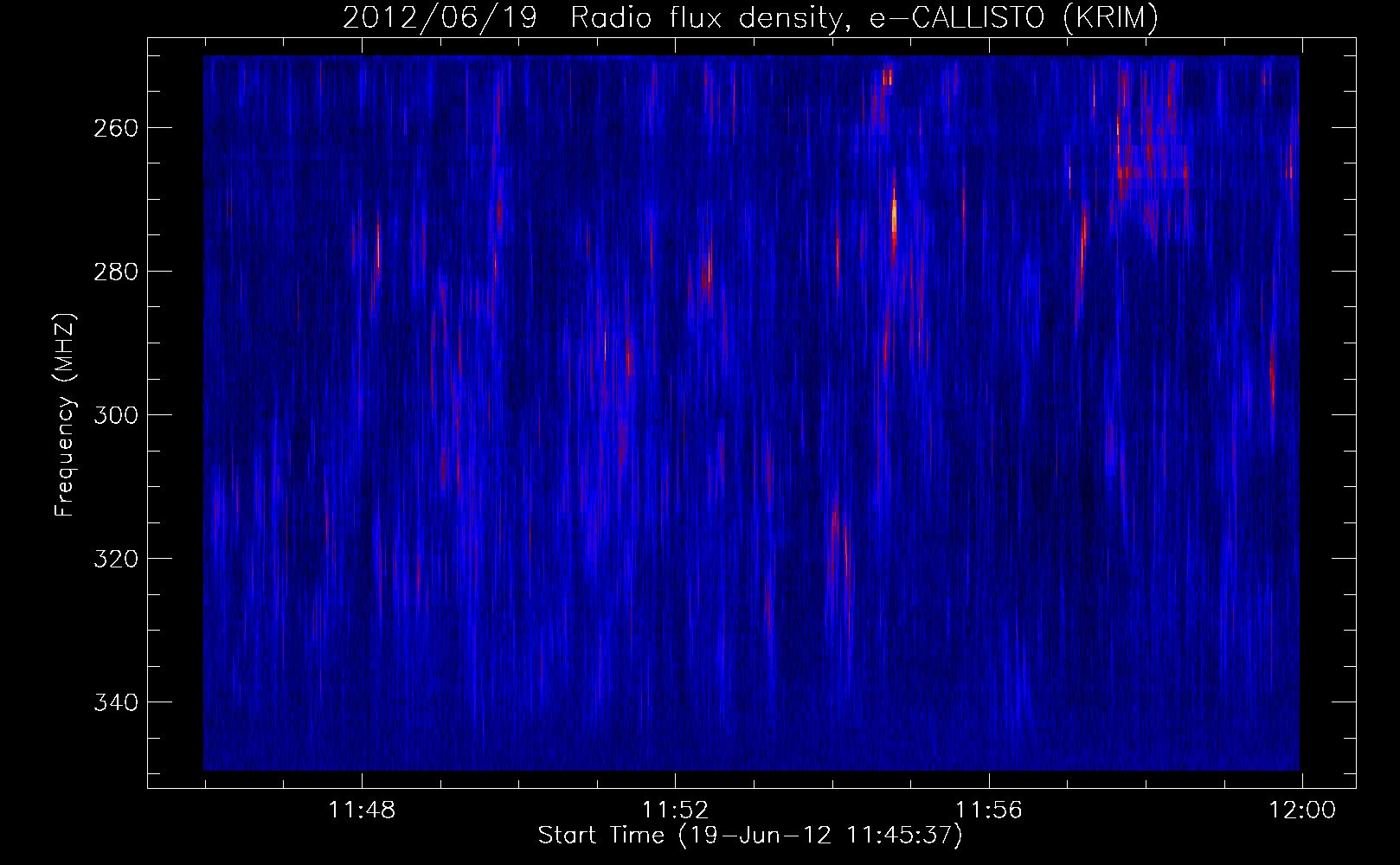This screenshot has width=1400, height=865.
Task: Select the 260 frequency axis label
Action: [x=114, y=128]
